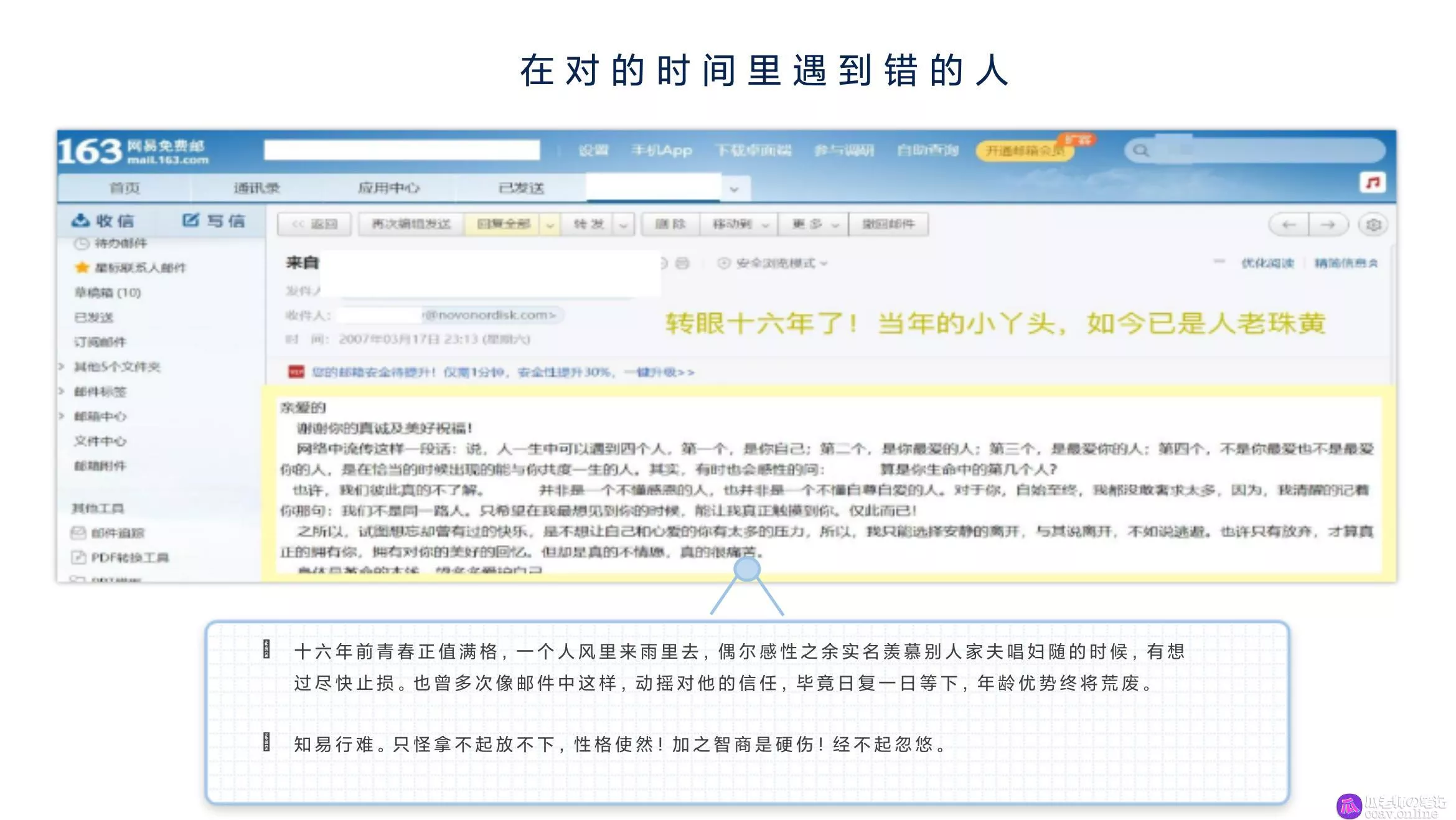Click the 亲爱的 greeting in email body

303,407
